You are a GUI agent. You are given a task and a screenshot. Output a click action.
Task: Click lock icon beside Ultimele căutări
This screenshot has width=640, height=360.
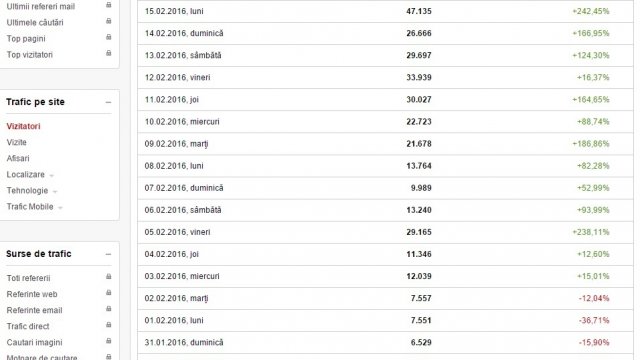[109, 21]
